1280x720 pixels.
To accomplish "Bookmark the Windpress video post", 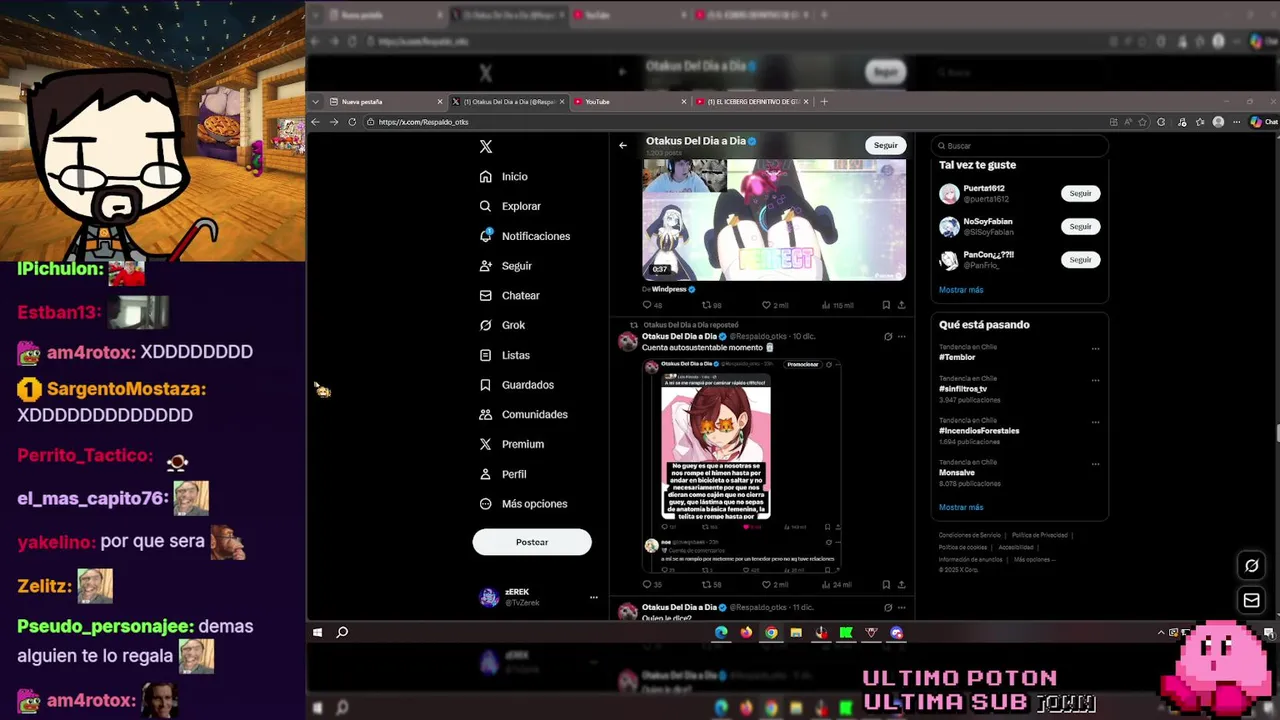I will click(886, 305).
